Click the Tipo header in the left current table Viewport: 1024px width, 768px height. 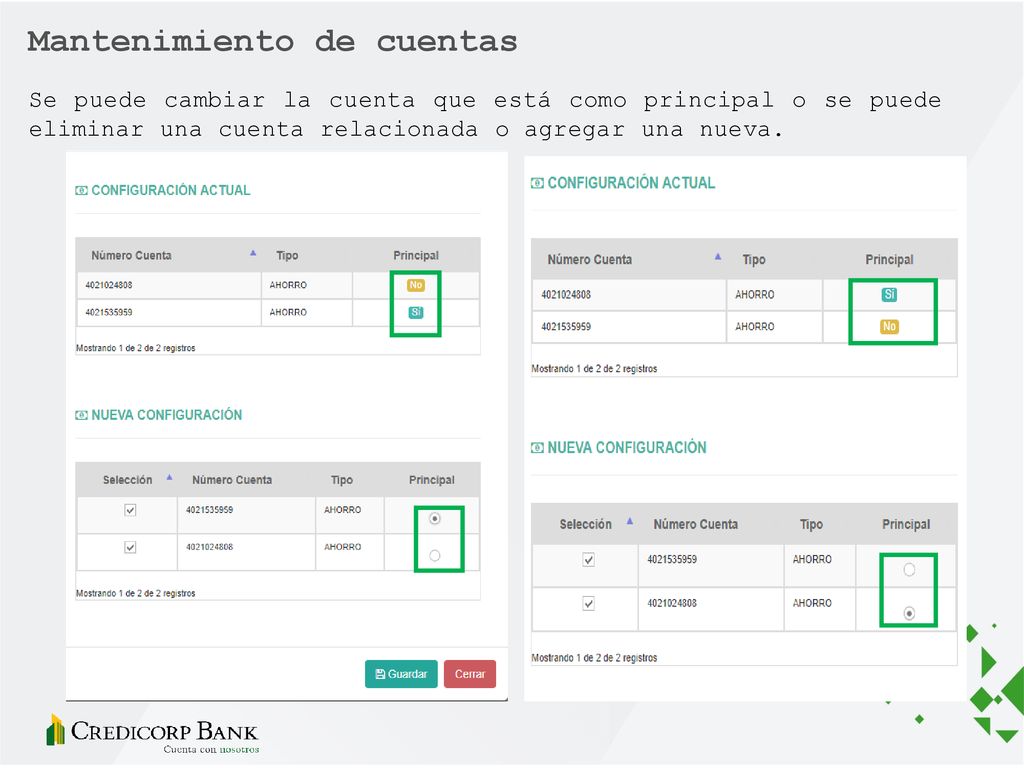(x=287, y=255)
